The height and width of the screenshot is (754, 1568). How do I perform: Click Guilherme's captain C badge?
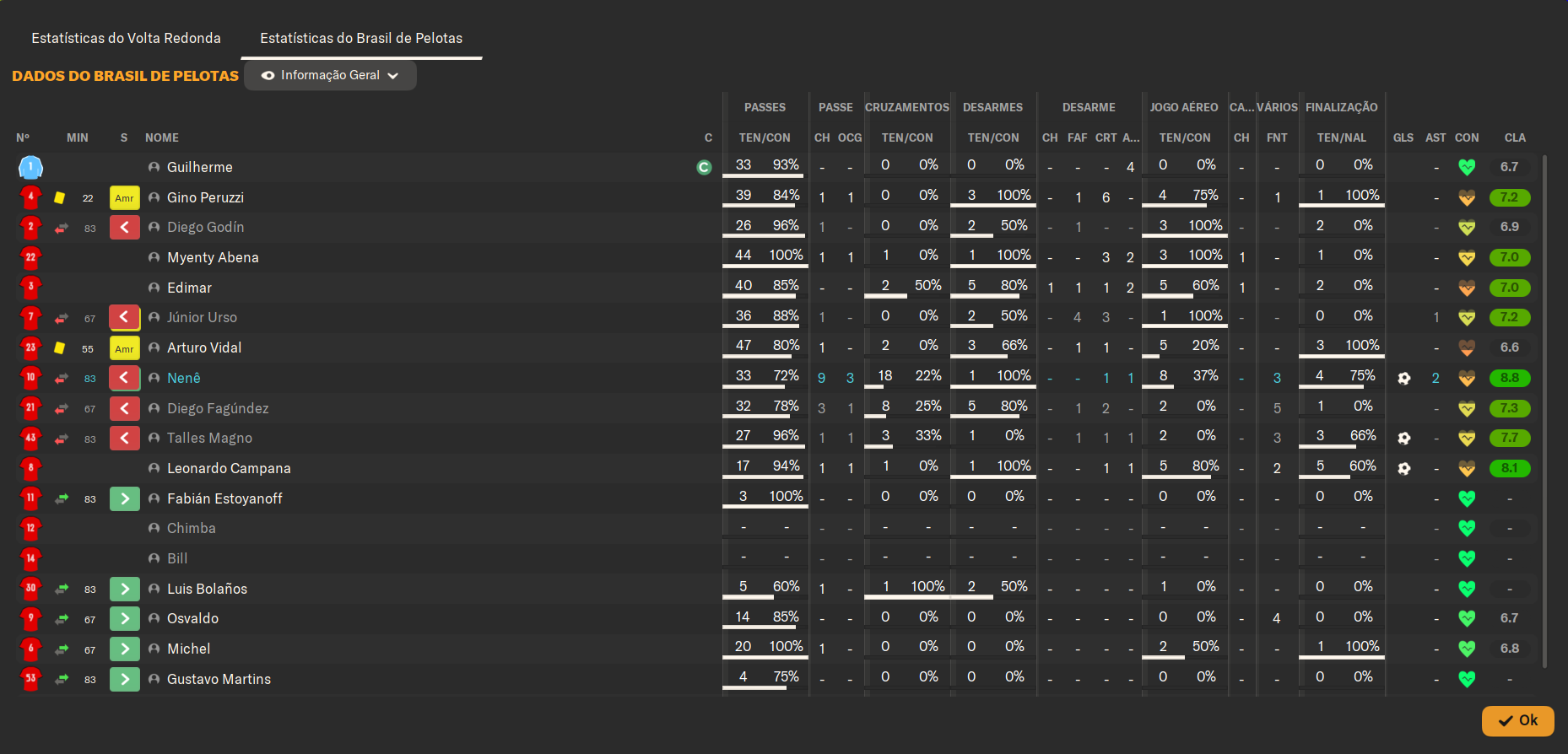click(x=704, y=167)
